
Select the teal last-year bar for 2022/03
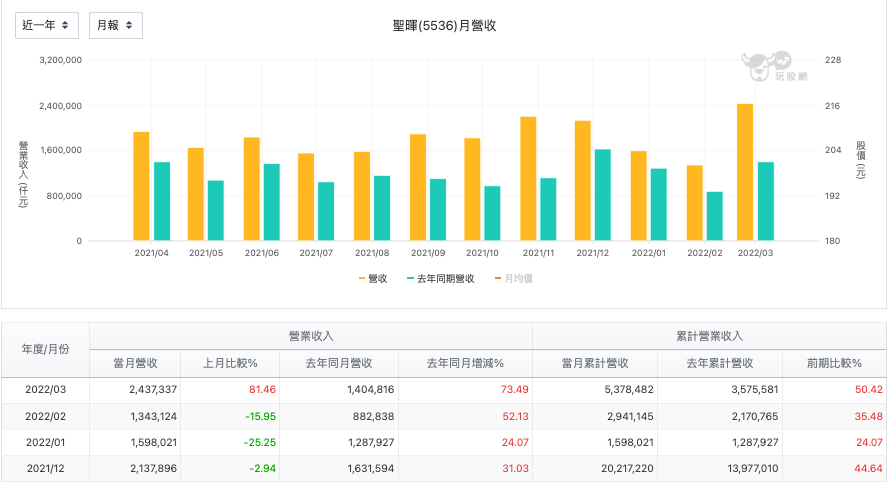point(766,202)
